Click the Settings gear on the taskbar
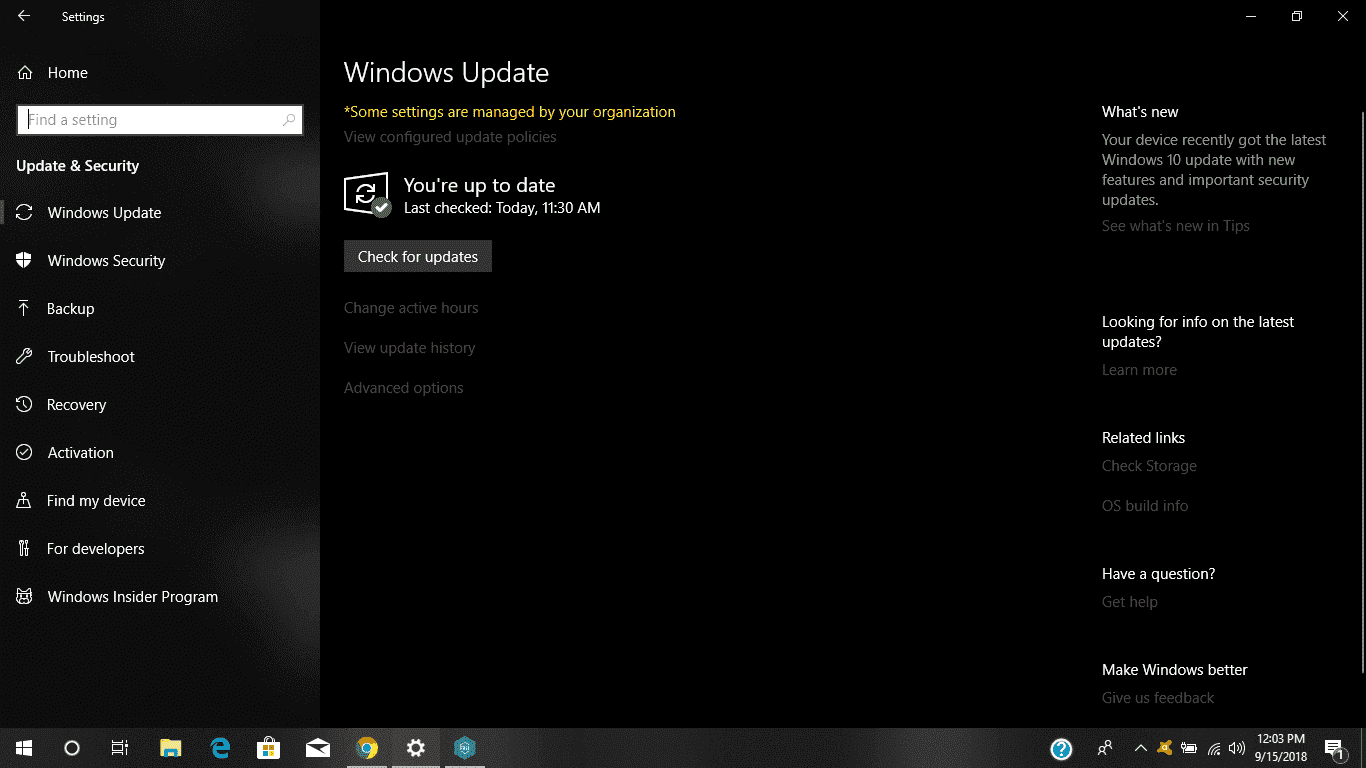Screen dimensions: 1366x768 pos(416,748)
